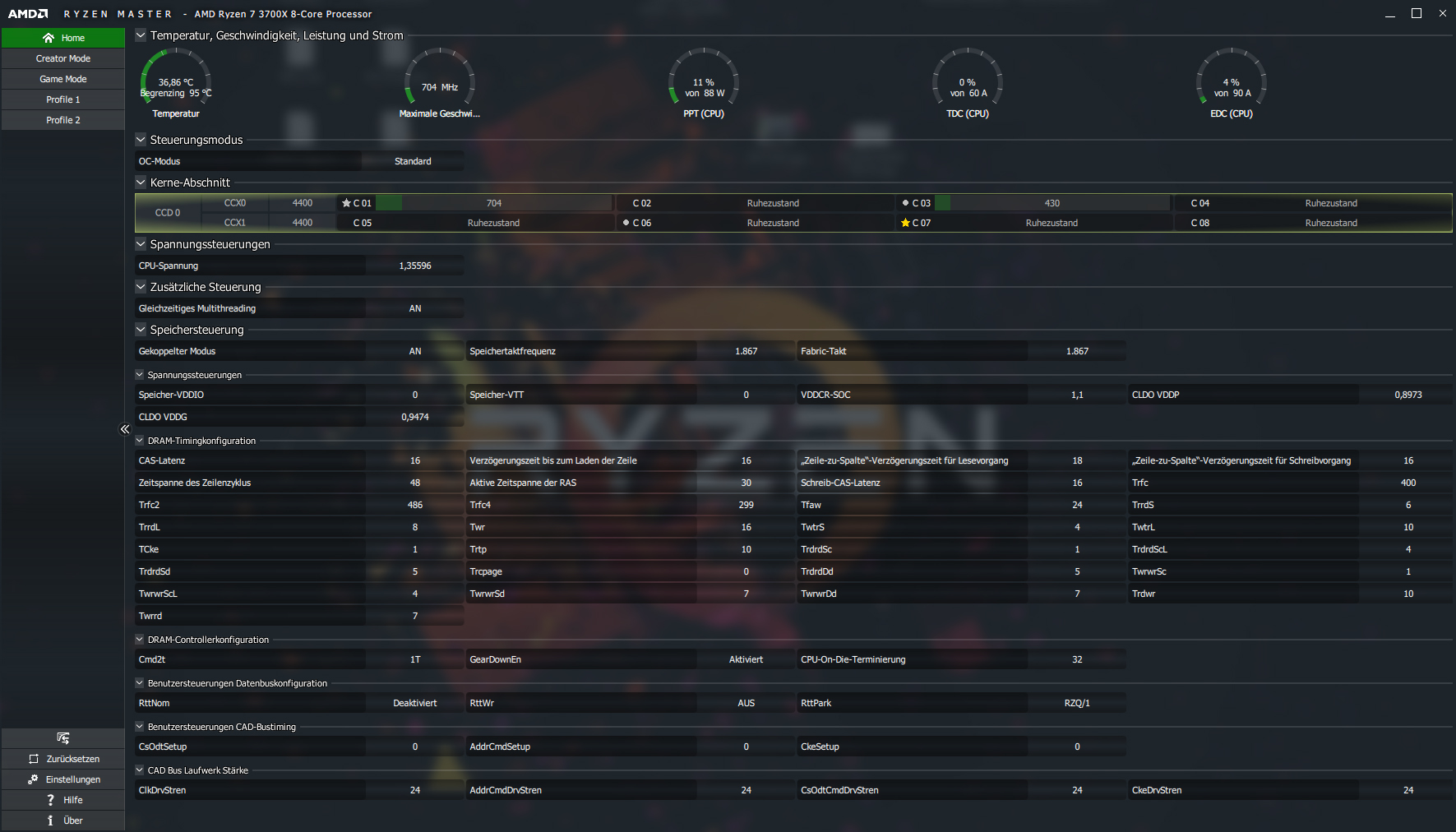Collapse the Kerne-Abschnitt section
Screen dimensions: 1456x832
[141, 183]
